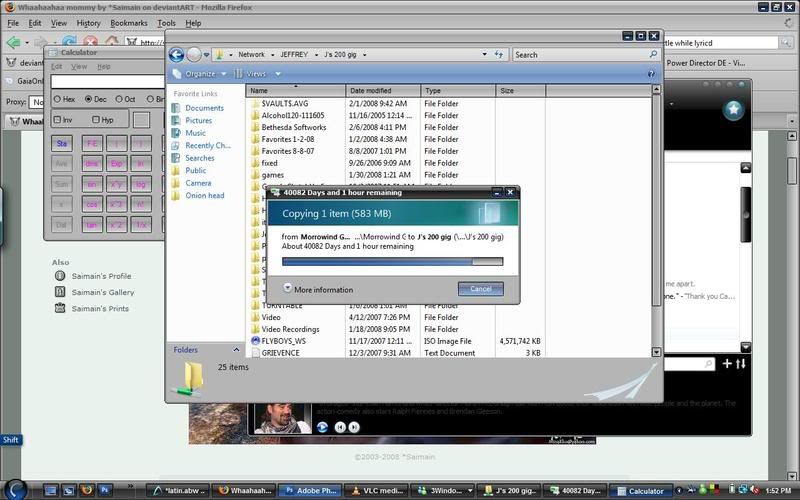Open Saimain's Prints link
Image resolution: width=800 pixels, height=500 pixels.
[100, 309]
